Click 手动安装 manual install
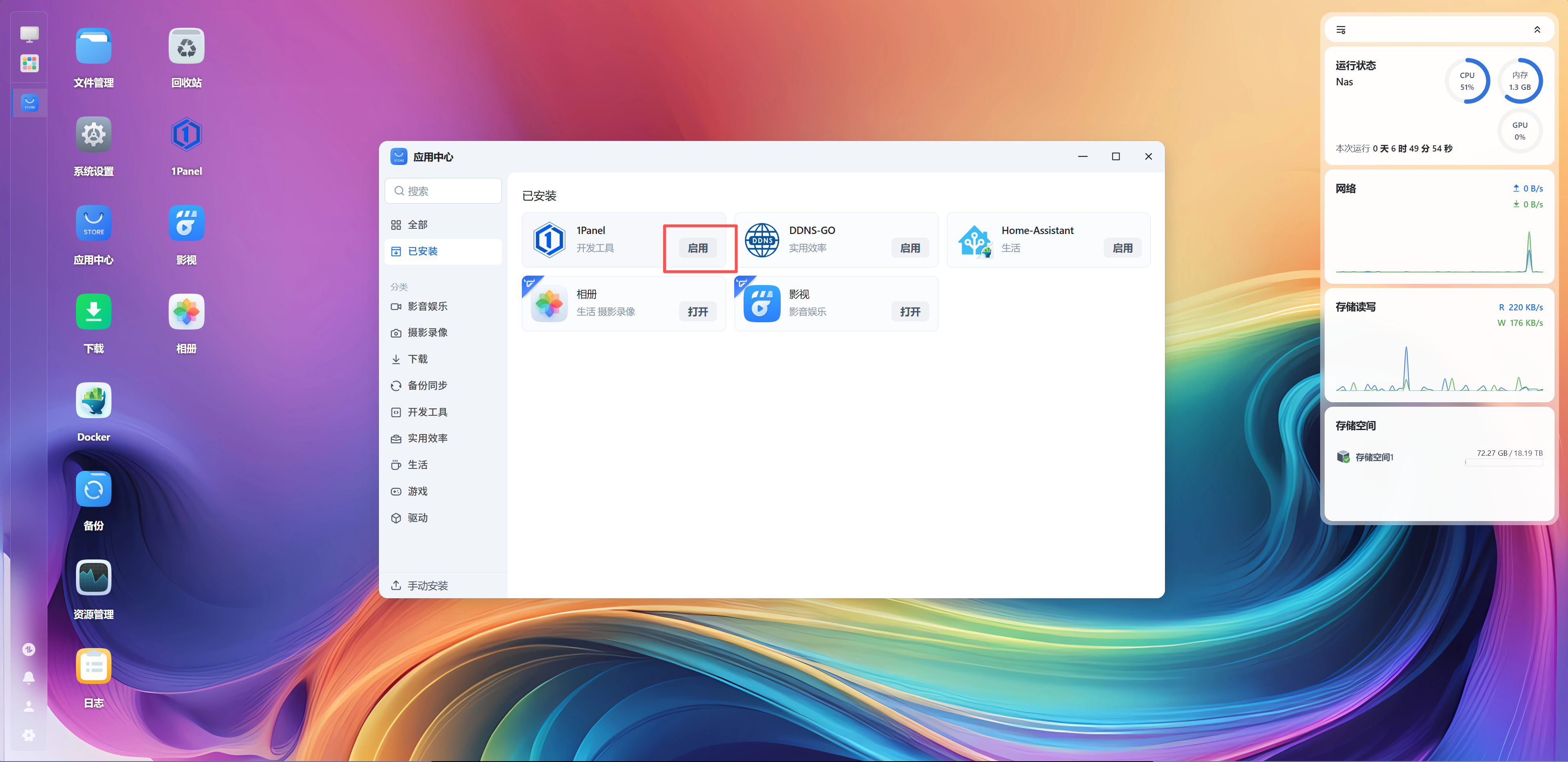Image resolution: width=1568 pixels, height=762 pixels. [427, 586]
